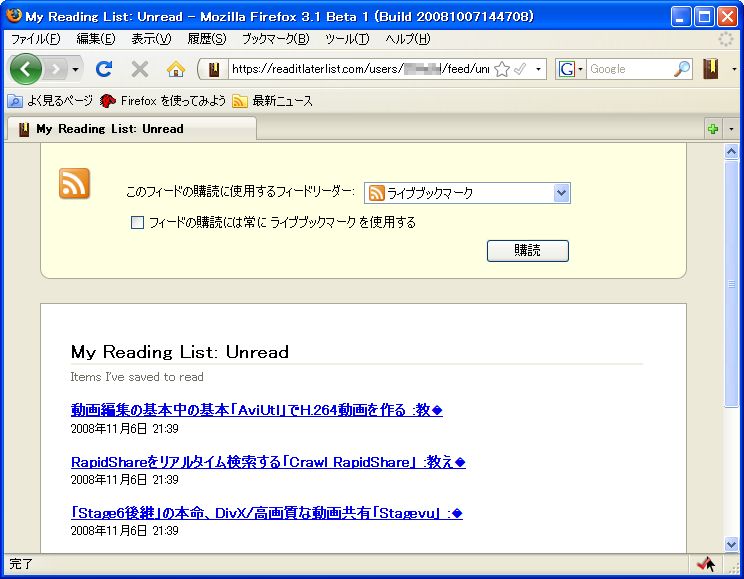This screenshot has height=579, width=744.
Task: Click the My Reading List: Unread heading
Action: click(180, 352)
